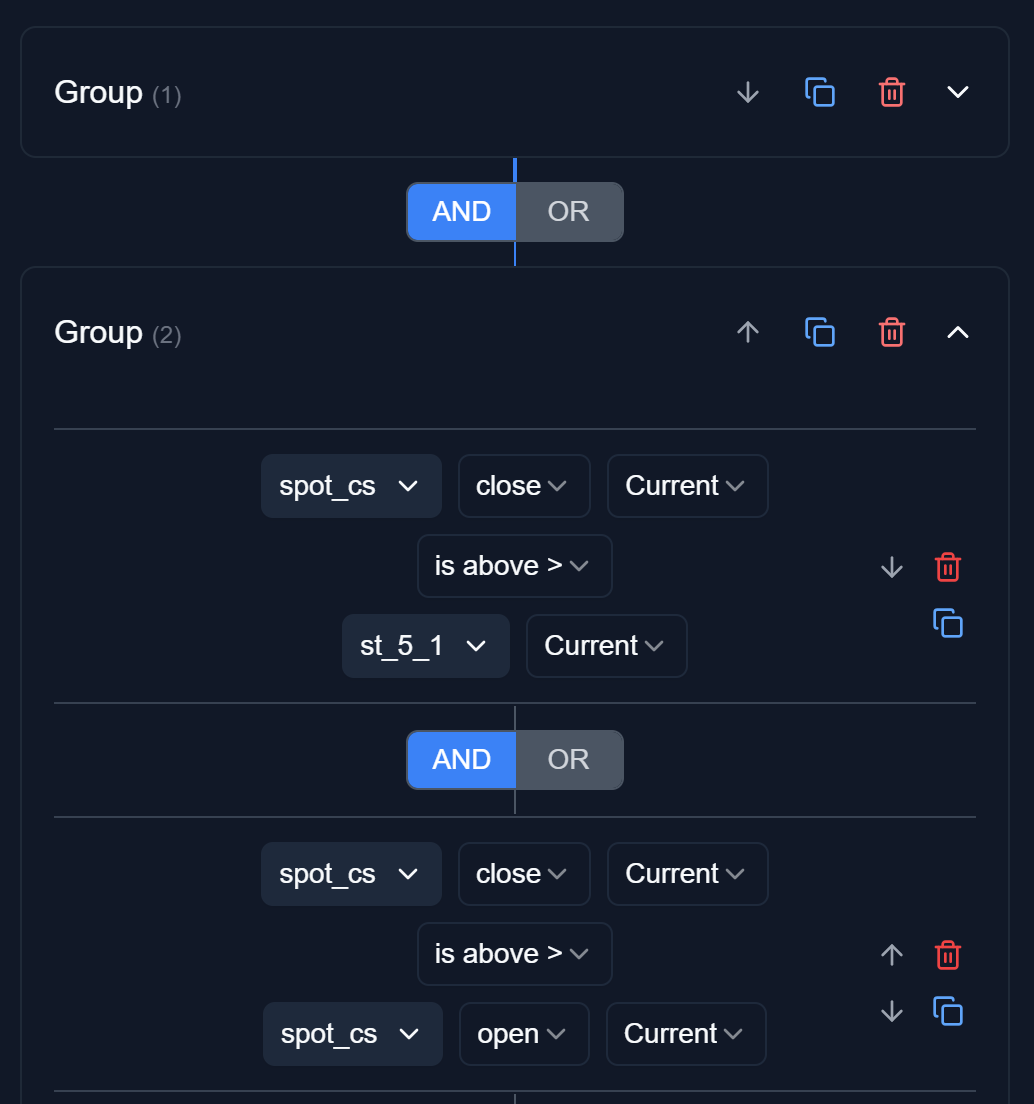Delete Group 2 with trash icon
Screen dimensions: 1034x1104
click(x=891, y=332)
